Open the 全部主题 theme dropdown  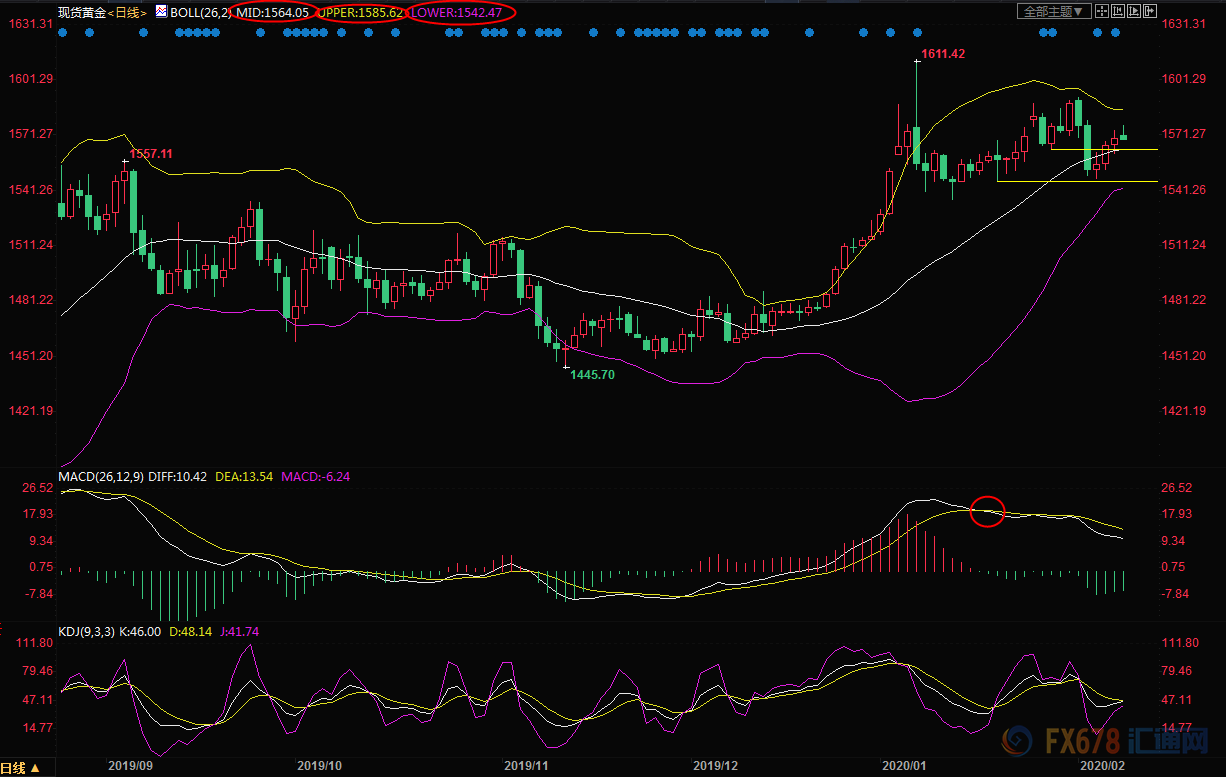pos(1054,11)
